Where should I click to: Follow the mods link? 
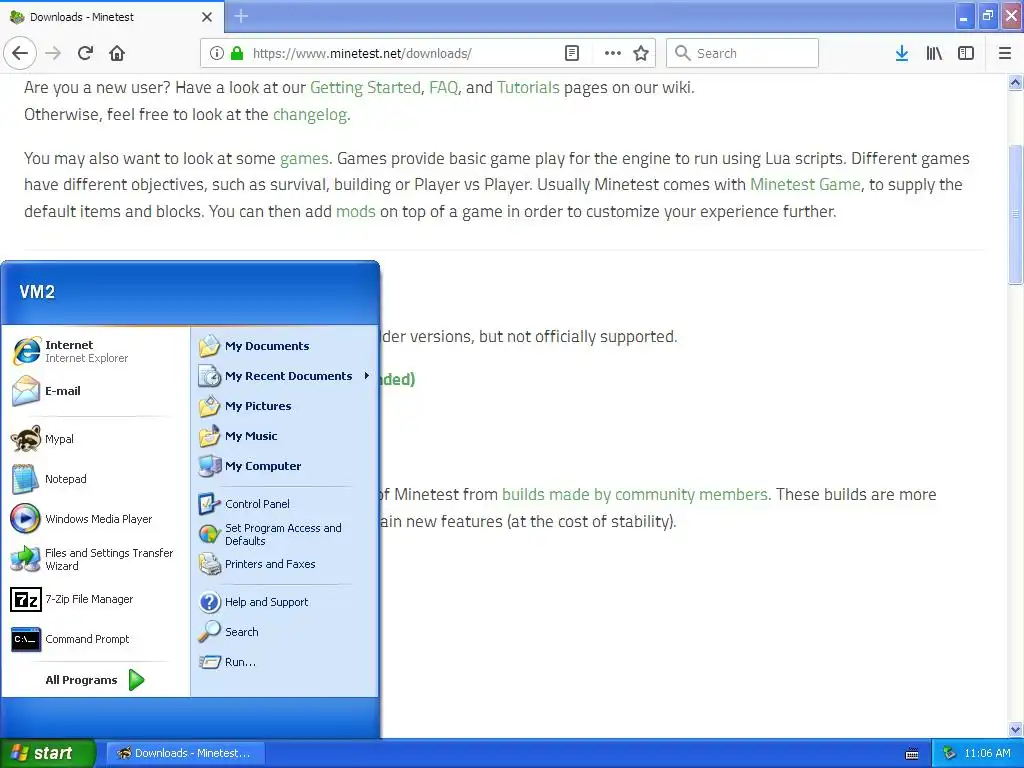[x=355, y=212]
